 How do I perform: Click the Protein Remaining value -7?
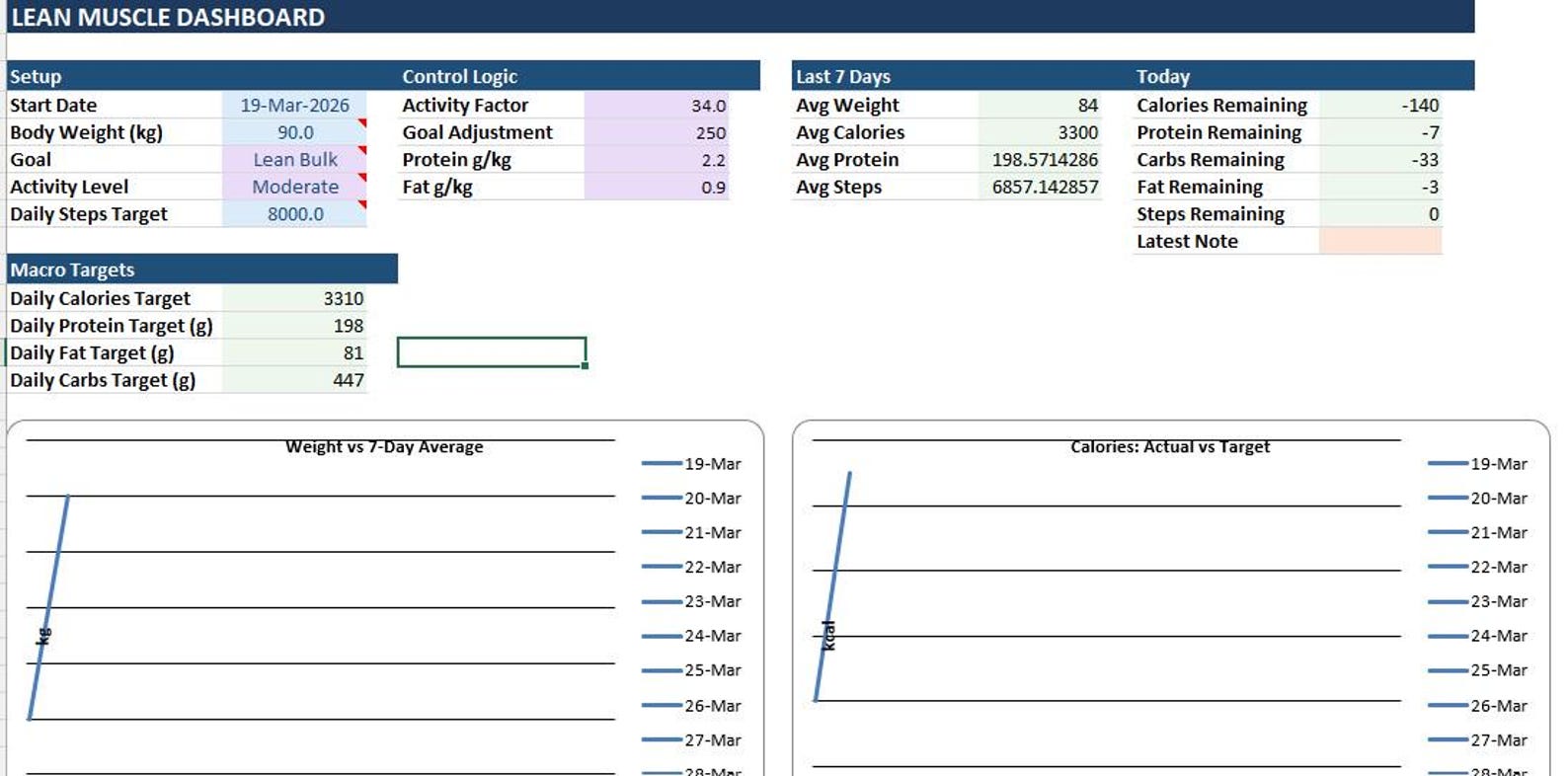coord(1380,132)
